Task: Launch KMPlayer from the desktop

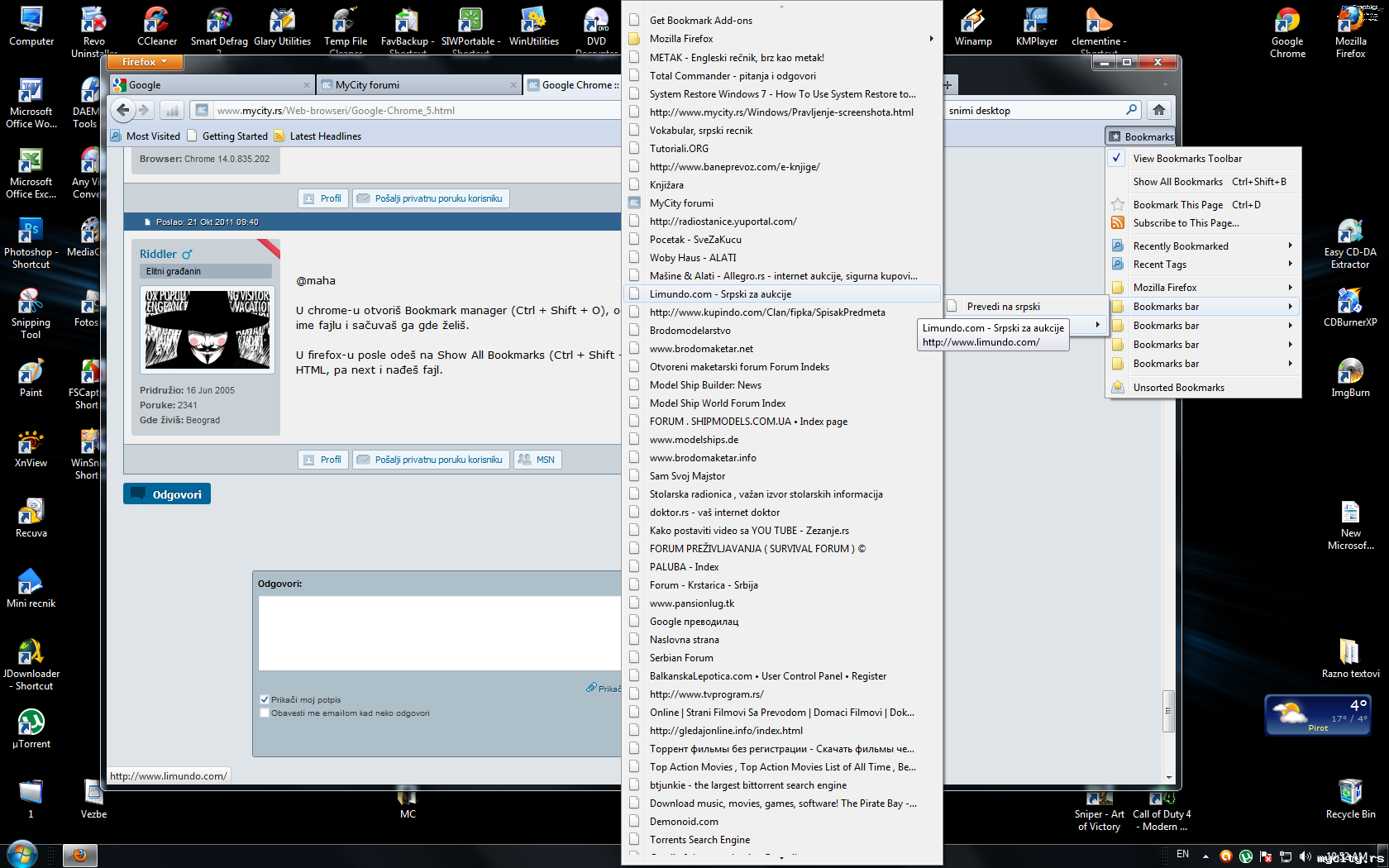Action: pos(1037,26)
